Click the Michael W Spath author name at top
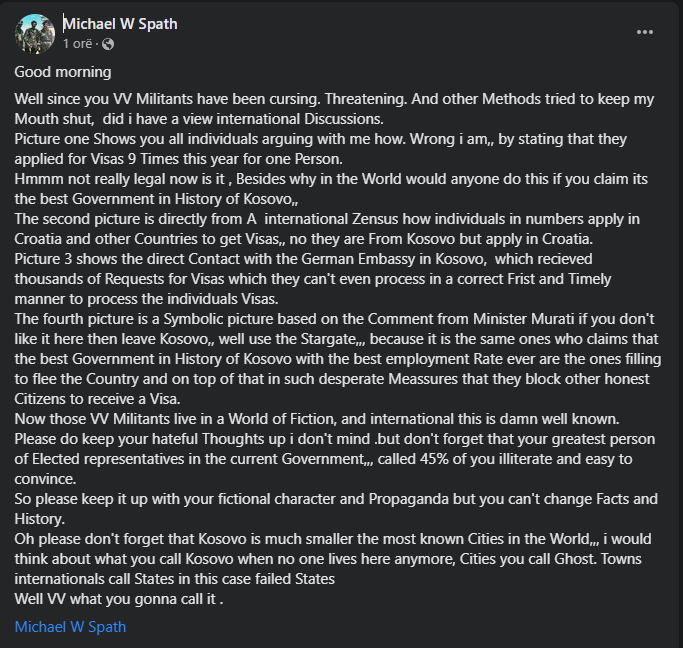Viewport: 683px width, 648px height. 121,24
